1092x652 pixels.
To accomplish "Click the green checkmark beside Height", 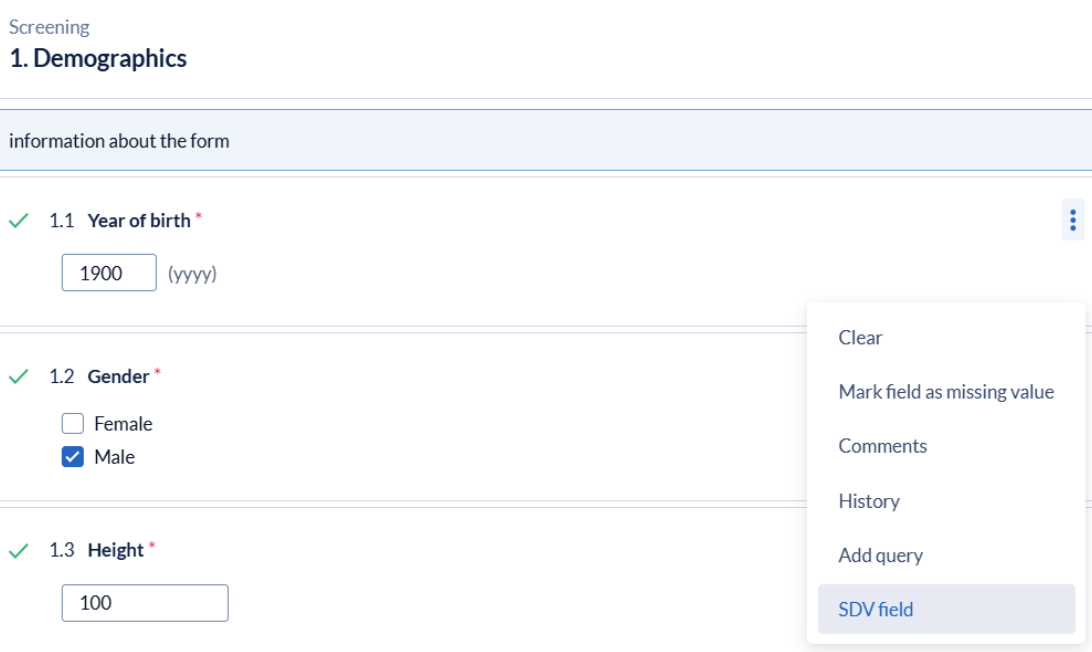I will click(18, 551).
